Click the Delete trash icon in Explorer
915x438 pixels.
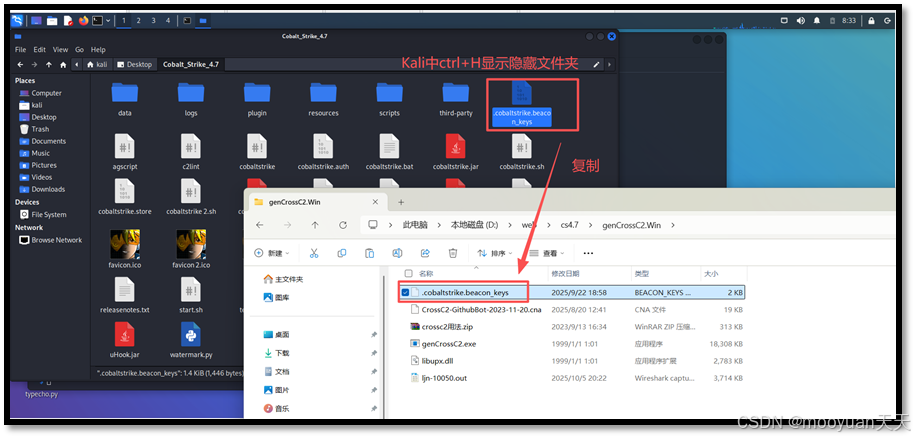[453, 253]
